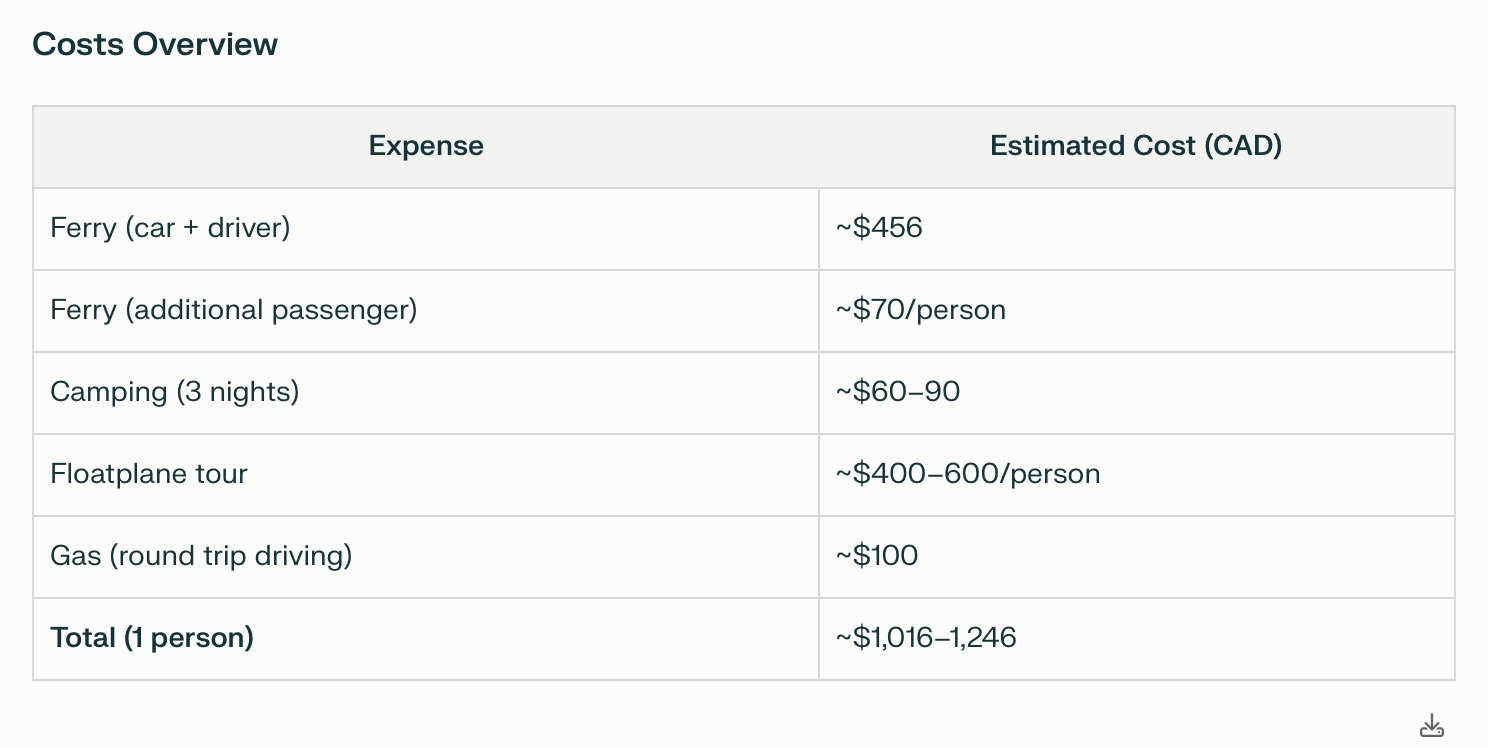The height and width of the screenshot is (748, 1488).
Task: Select the Expense column header
Action: tap(426, 146)
